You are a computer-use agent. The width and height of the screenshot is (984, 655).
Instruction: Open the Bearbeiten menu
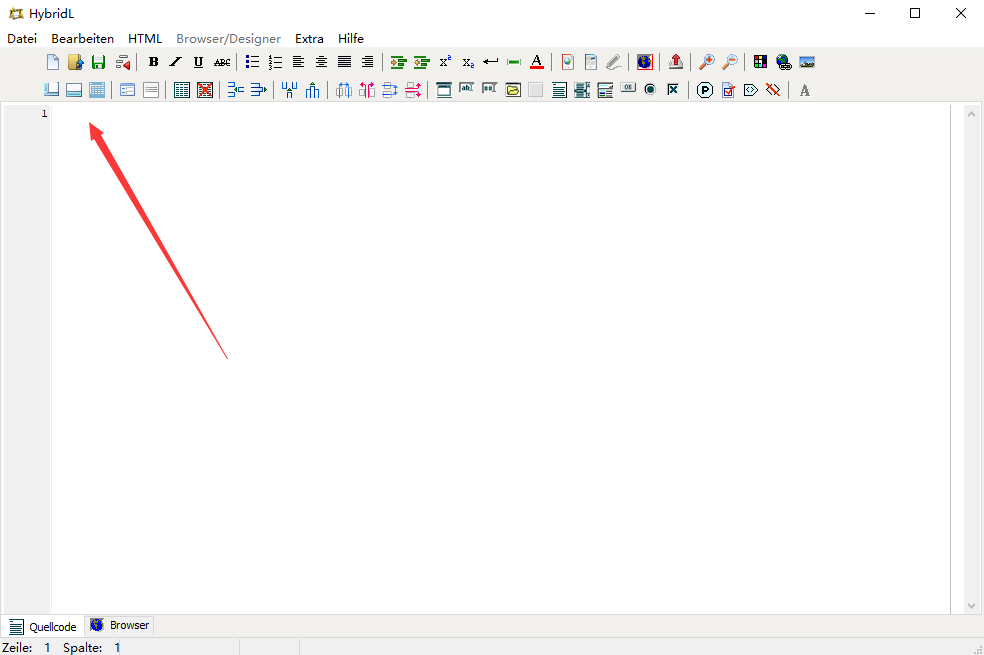[x=82, y=38]
